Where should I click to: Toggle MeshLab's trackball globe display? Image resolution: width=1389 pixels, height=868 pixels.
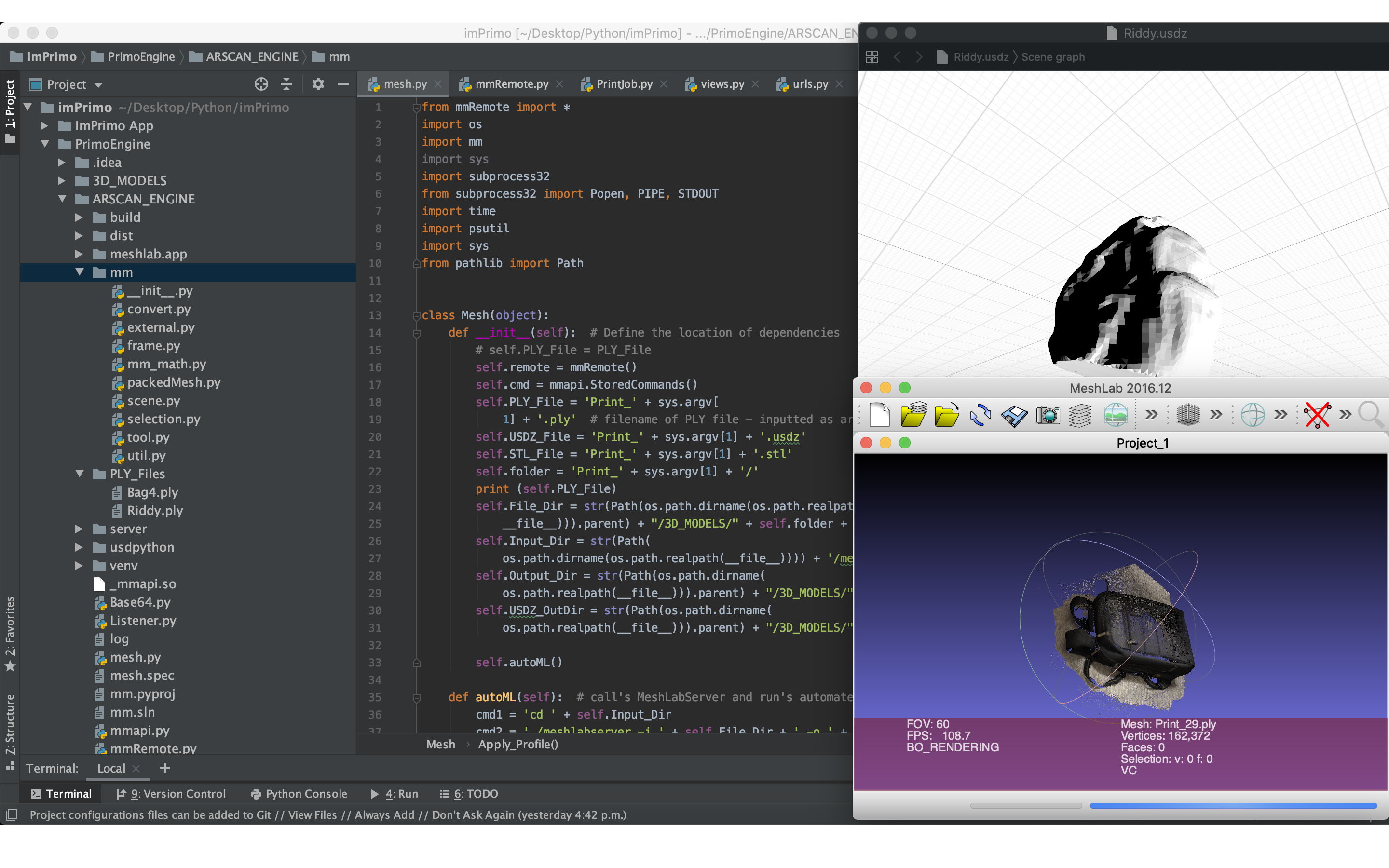click(x=1253, y=415)
